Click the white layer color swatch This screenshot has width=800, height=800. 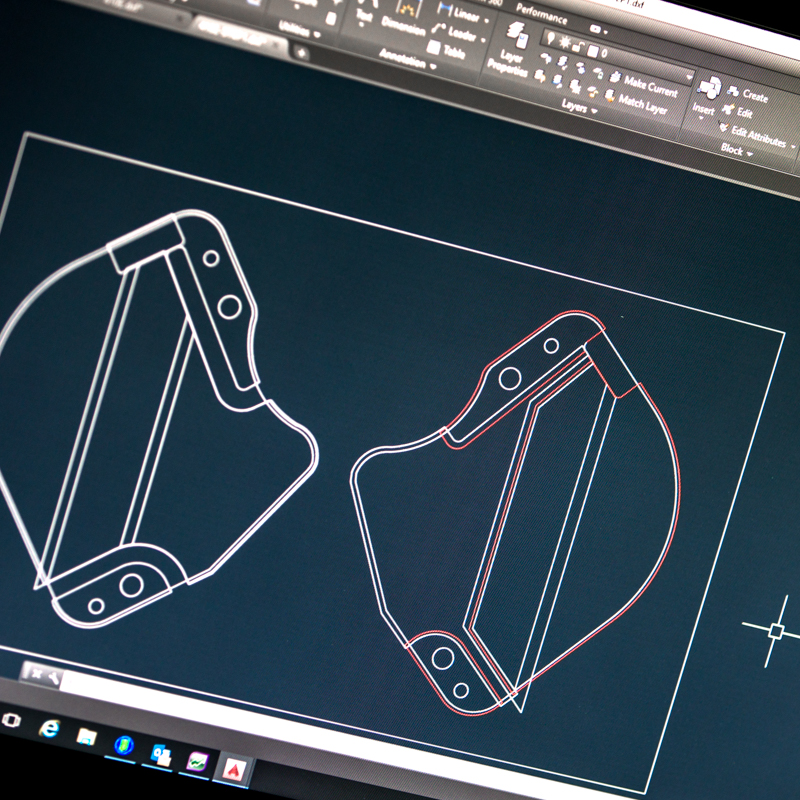tap(592, 50)
